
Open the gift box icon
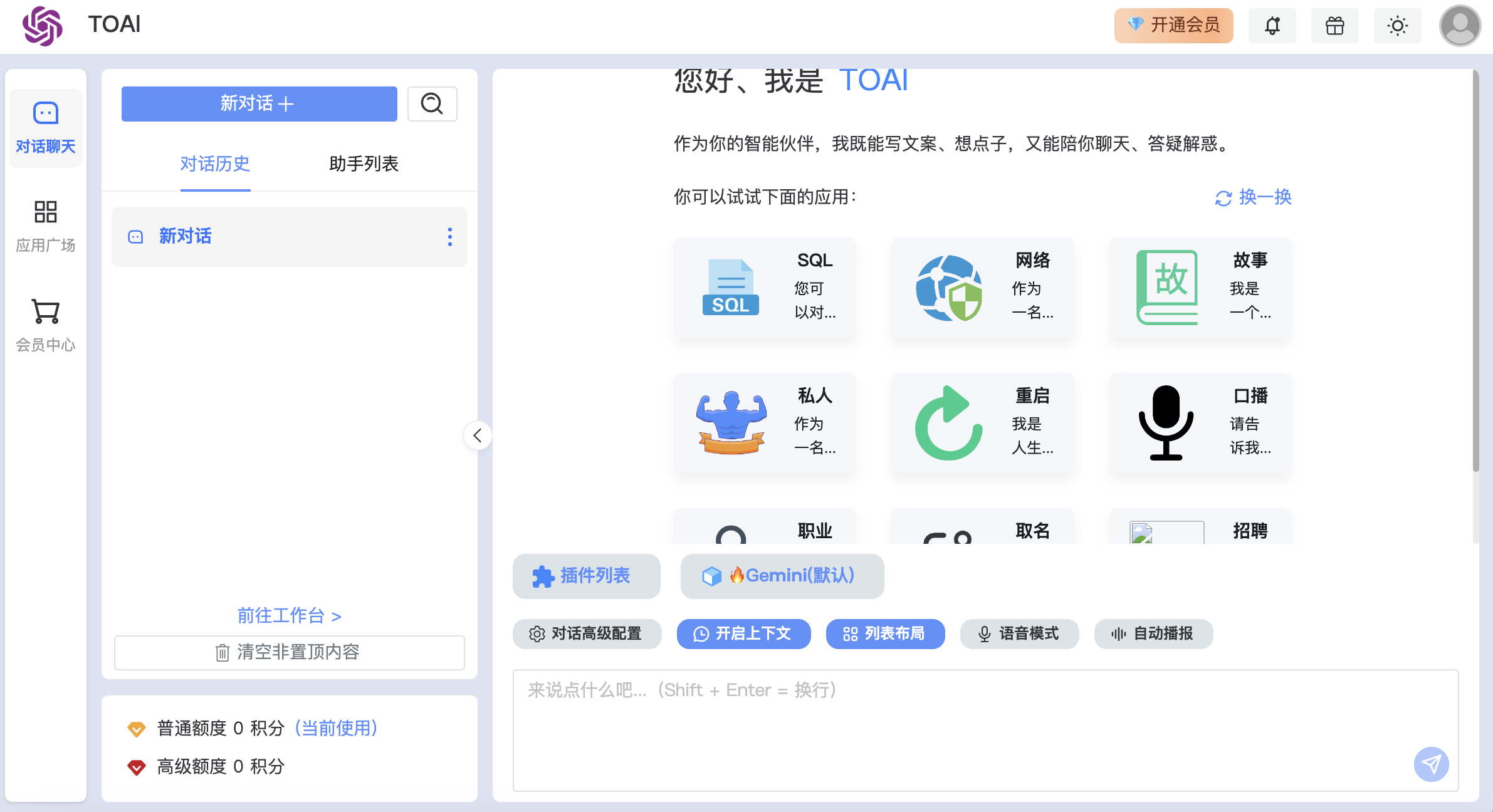pos(1334,26)
